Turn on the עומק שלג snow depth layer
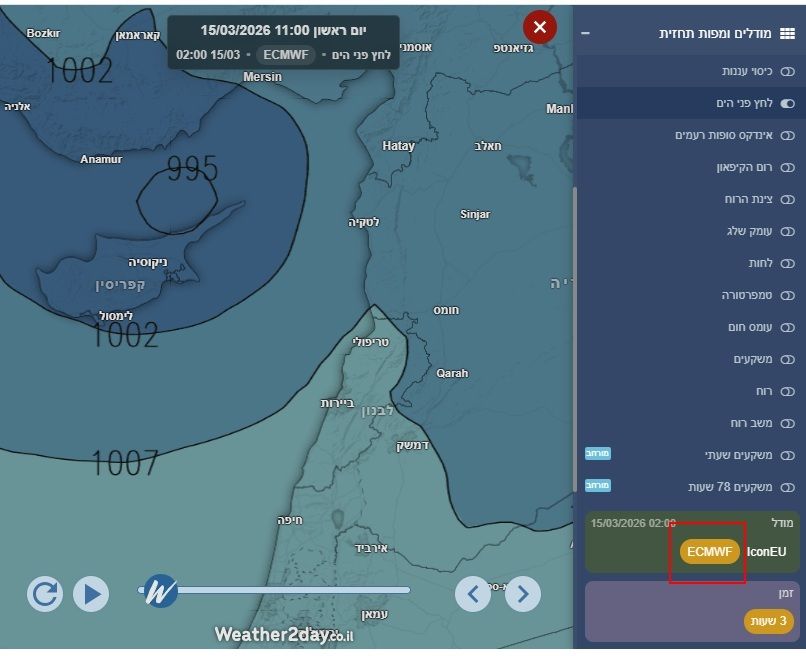Screen dimensions: 806x666 click(x=787, y=231)
